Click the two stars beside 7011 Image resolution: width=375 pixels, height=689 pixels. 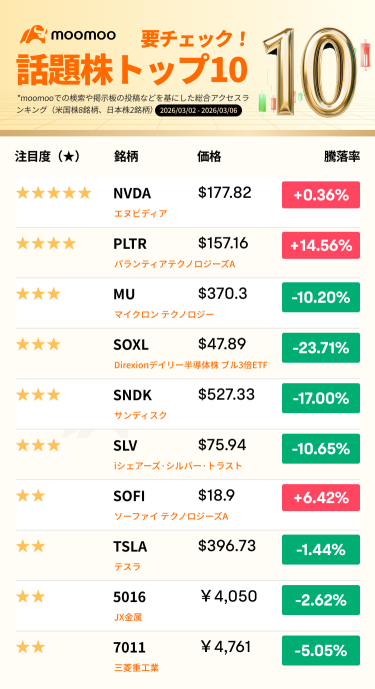(x=30, y=647)
